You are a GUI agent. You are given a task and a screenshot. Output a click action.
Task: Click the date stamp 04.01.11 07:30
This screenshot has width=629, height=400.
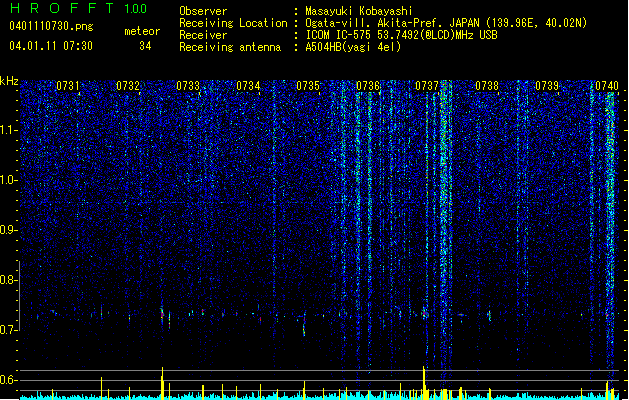[51, 46]
